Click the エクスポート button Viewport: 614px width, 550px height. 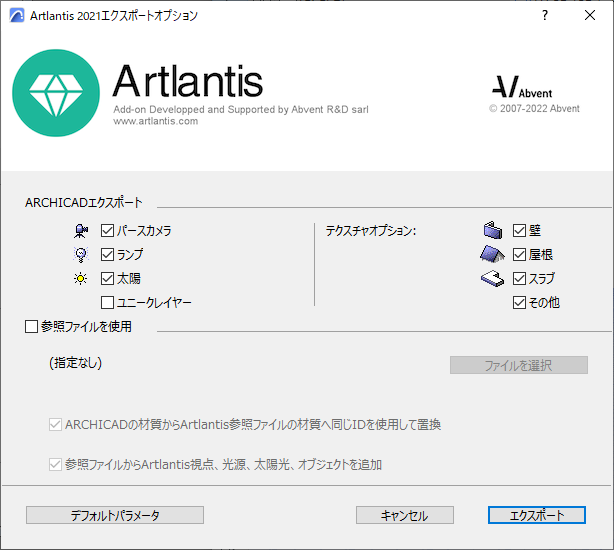[537, 515]
